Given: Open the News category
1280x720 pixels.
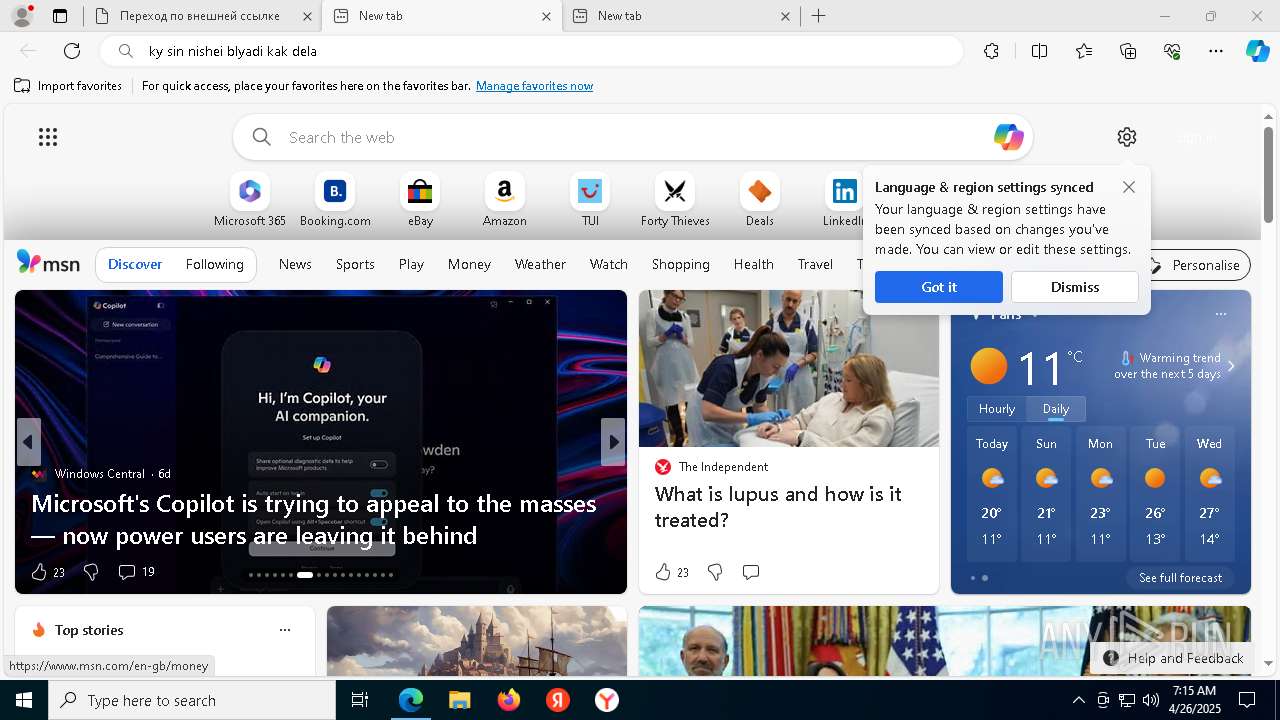Looking at the screenshot, I should [x=295, y=265].
